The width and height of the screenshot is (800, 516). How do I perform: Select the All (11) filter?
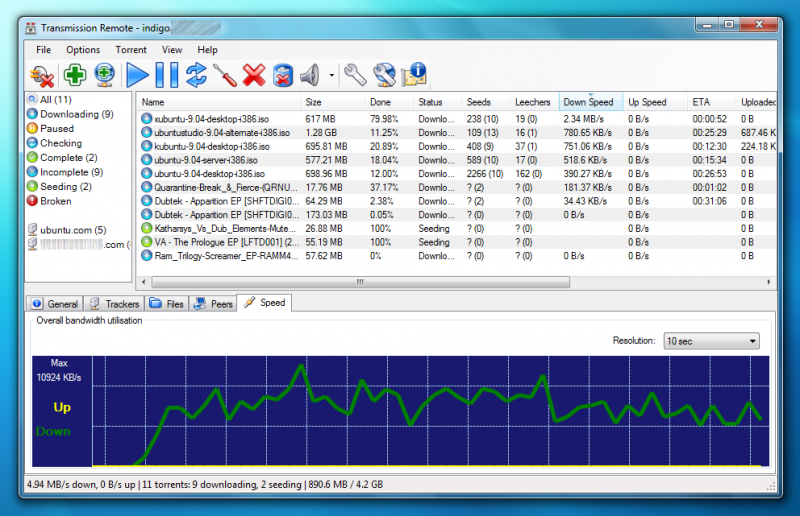(49, 100)
